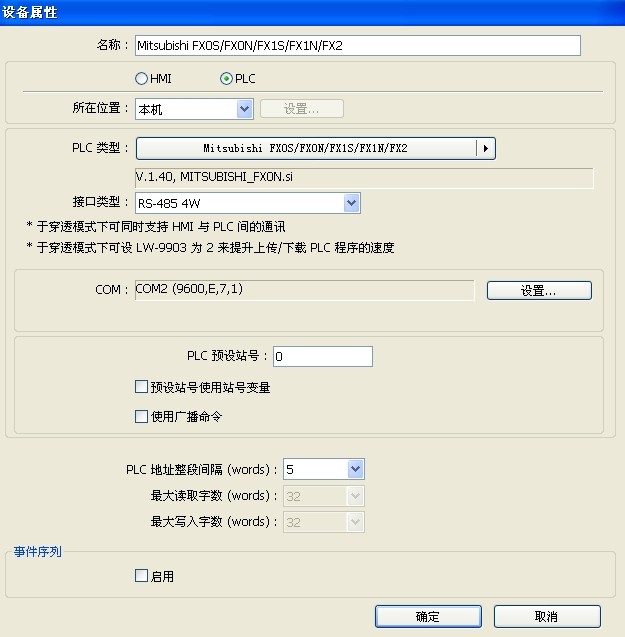
Task: Click the COM port 设置 button
Action: [539, 290]
